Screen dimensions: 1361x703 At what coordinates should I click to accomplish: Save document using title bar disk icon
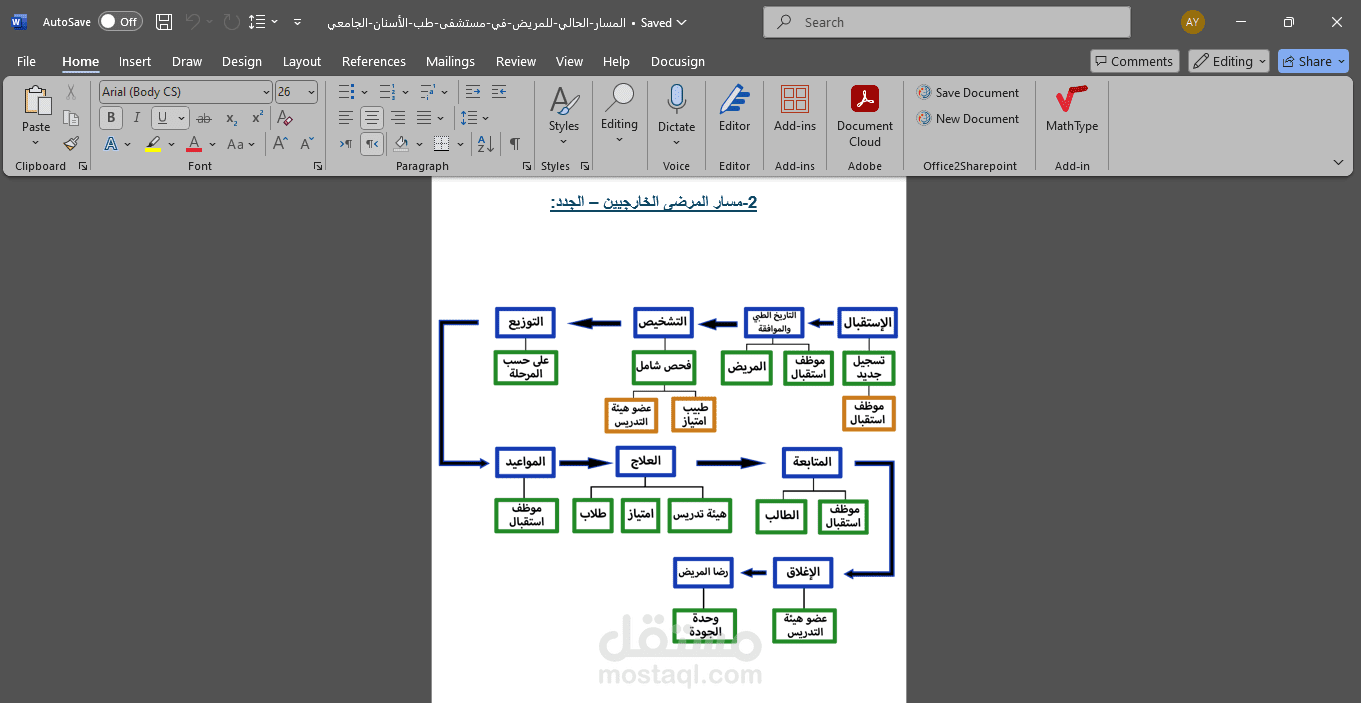(x=164, y=22)
